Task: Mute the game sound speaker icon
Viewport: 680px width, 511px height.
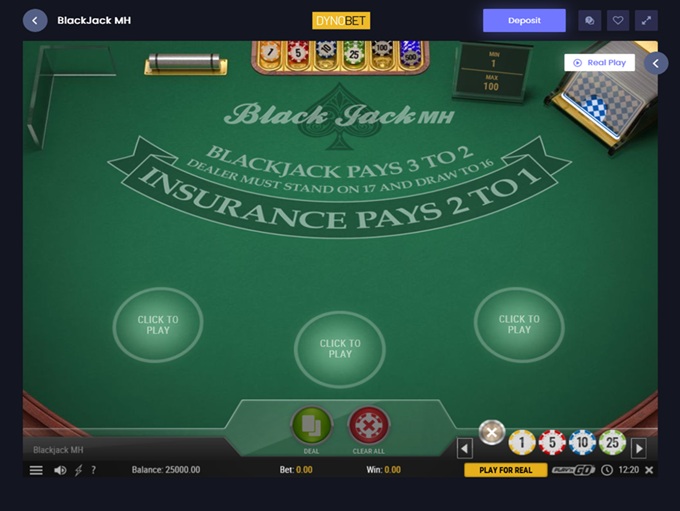Action: click(x=60, y=470)
